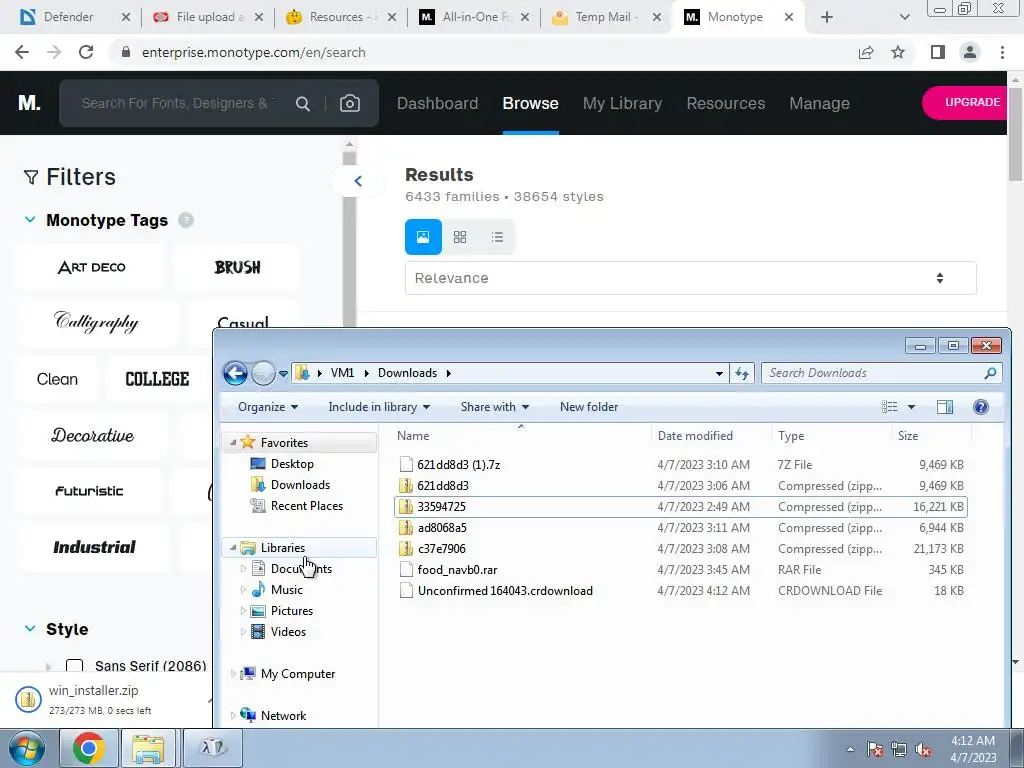Screen dimensions: 1024x768
Task: Open a new Chrome tab
Action: pyautogui.click(x=827, y=17)
